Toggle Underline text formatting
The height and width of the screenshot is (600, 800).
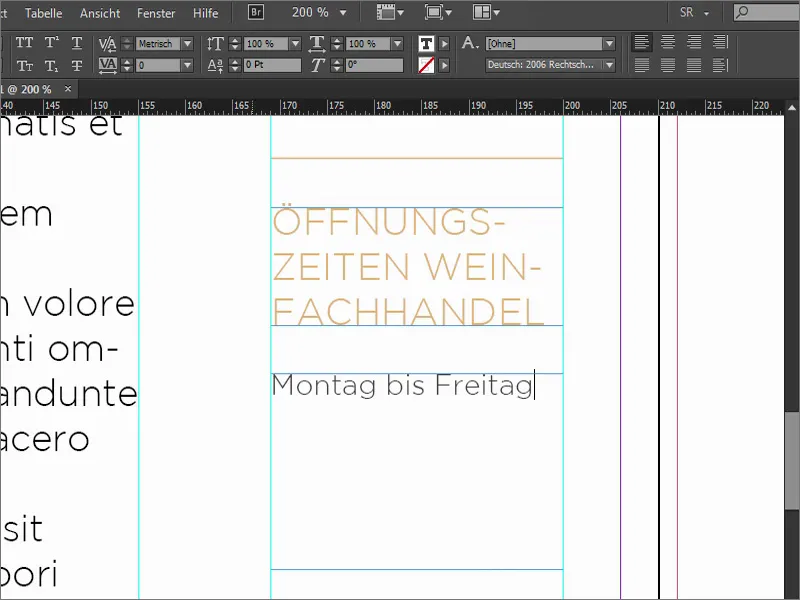pyautogui.click(x=77, y=43)
